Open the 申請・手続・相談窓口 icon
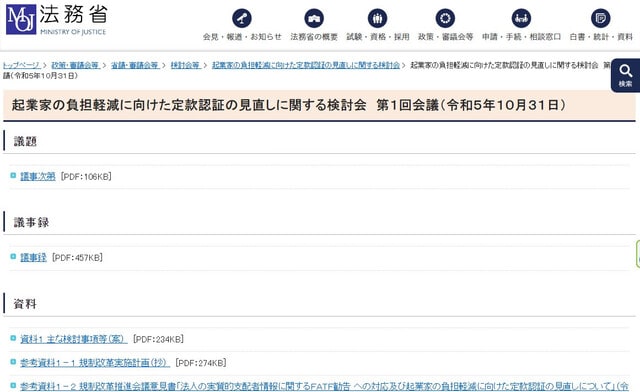Screen dimensions: 640x392 coord(521,18)
